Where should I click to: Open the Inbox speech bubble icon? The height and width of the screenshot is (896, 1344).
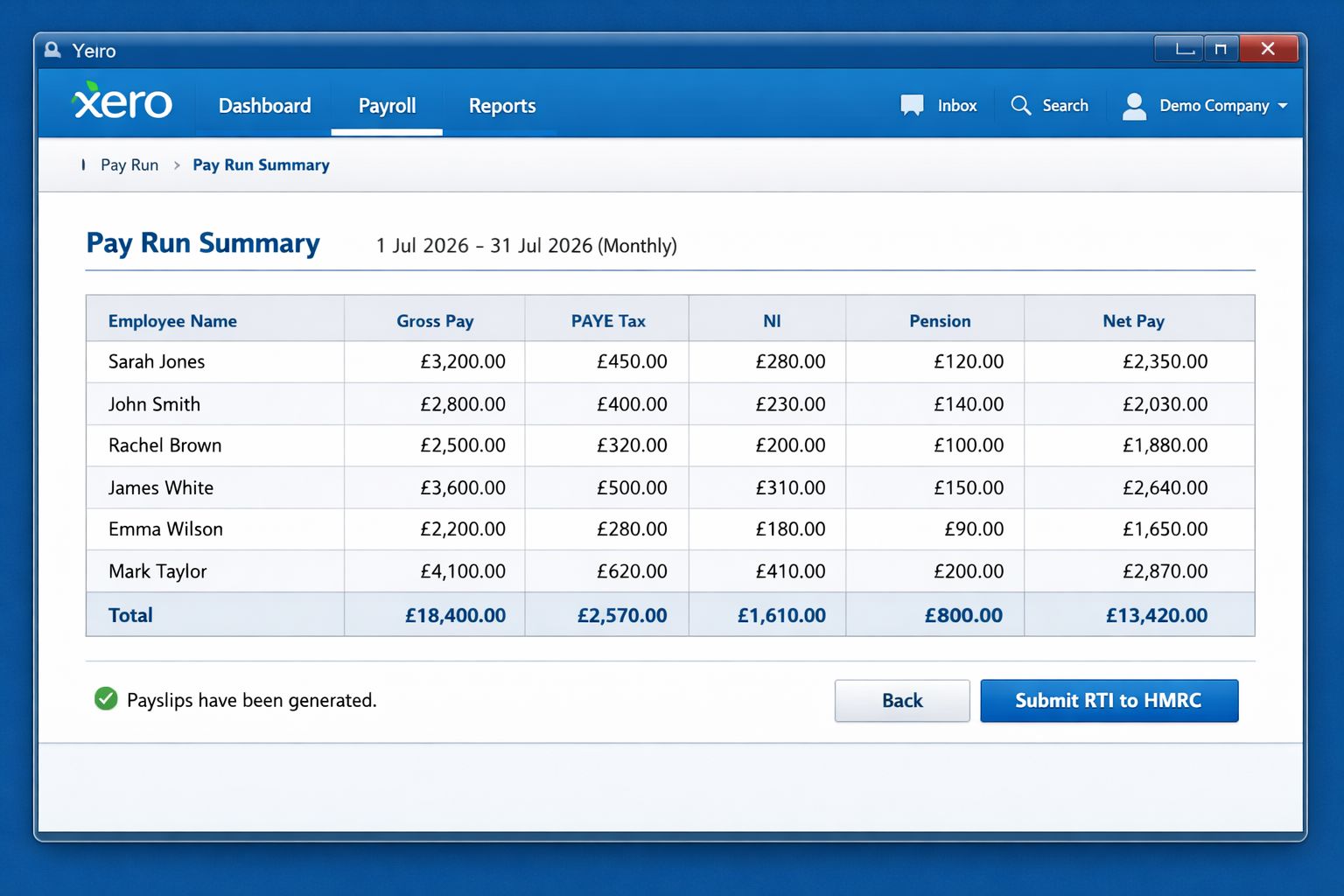tap(912, 105)
